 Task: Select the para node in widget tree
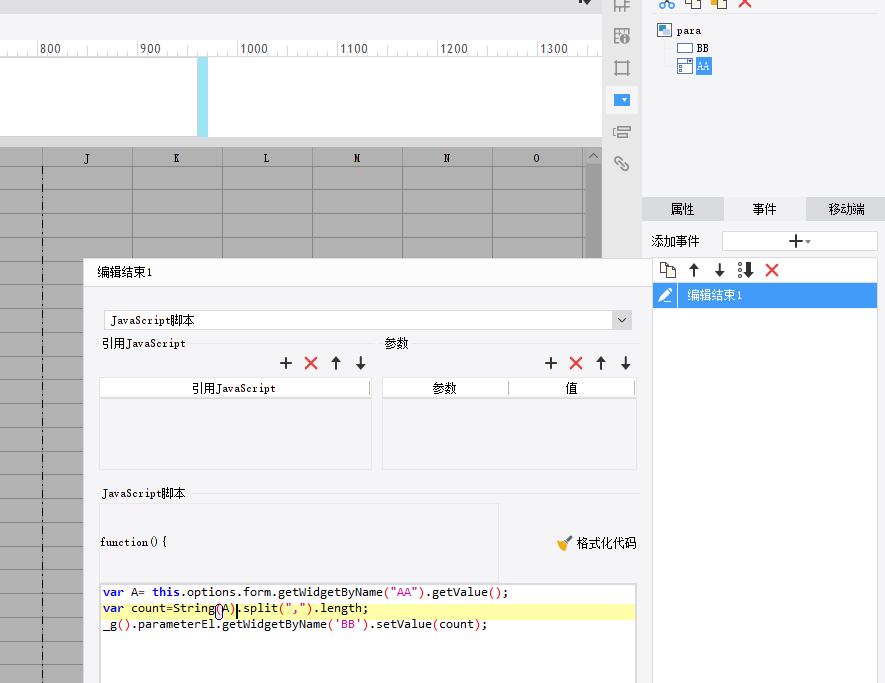[689, 30]
